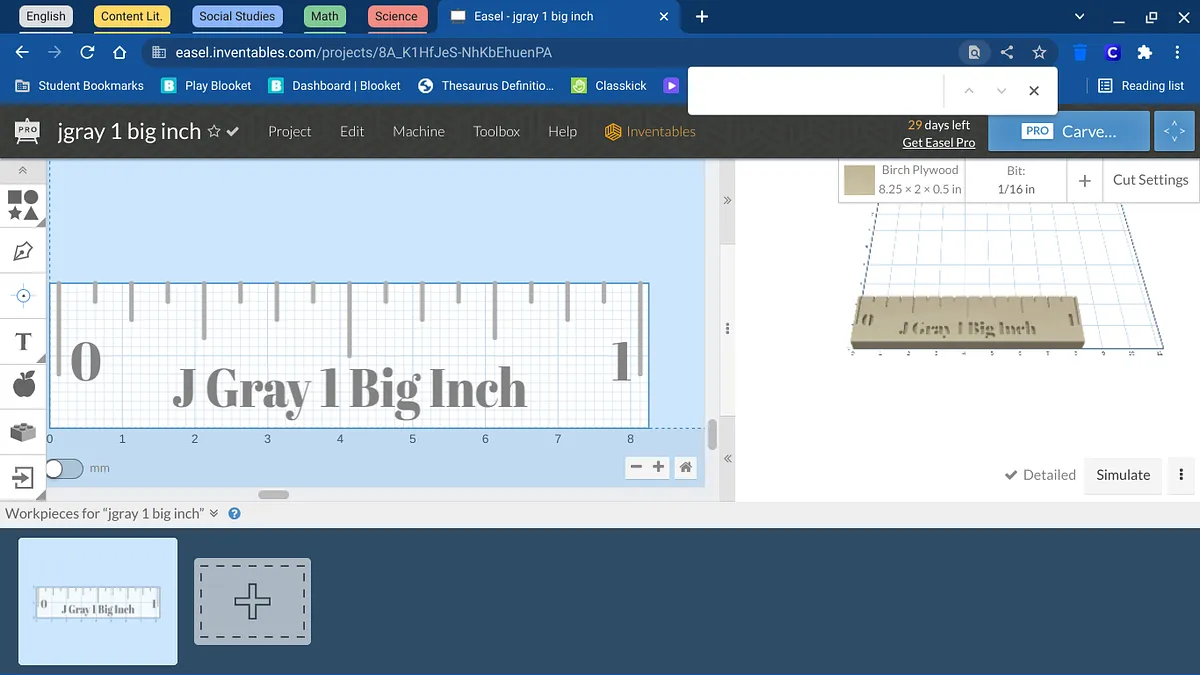Toggle the Detailed preview checkmark

coord(1040,475)
